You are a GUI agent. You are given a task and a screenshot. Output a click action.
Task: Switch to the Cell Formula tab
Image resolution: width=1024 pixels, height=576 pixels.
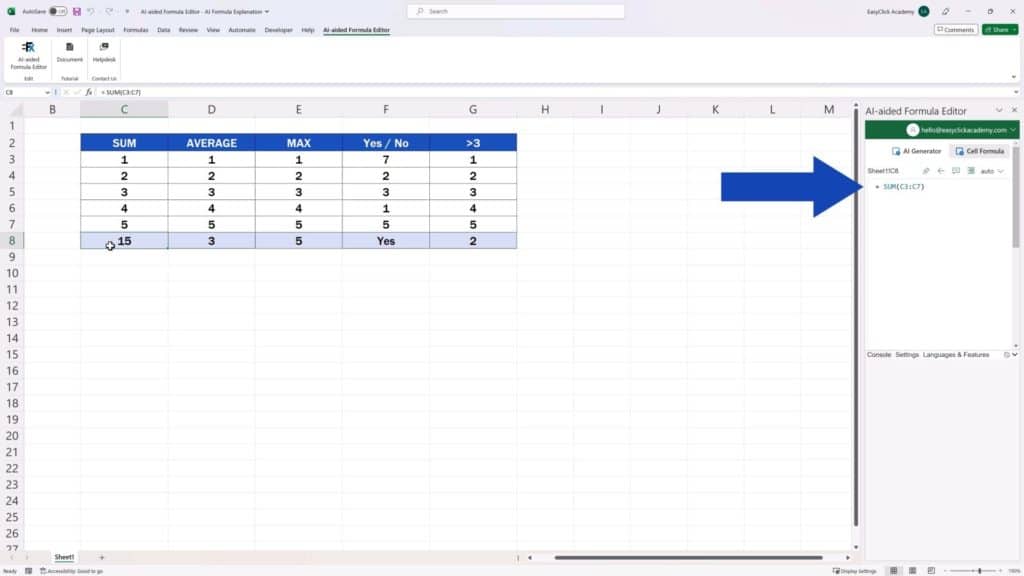[979, 151]
